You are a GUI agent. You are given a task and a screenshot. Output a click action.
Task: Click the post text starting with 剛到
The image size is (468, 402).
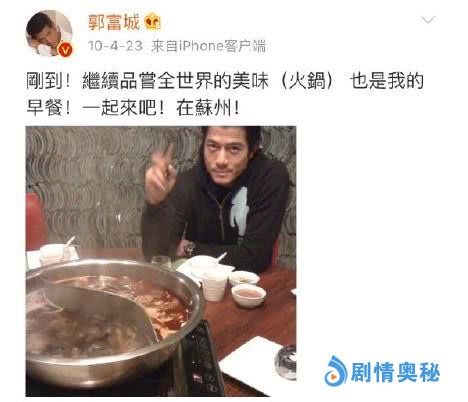[x=225, y=95]
